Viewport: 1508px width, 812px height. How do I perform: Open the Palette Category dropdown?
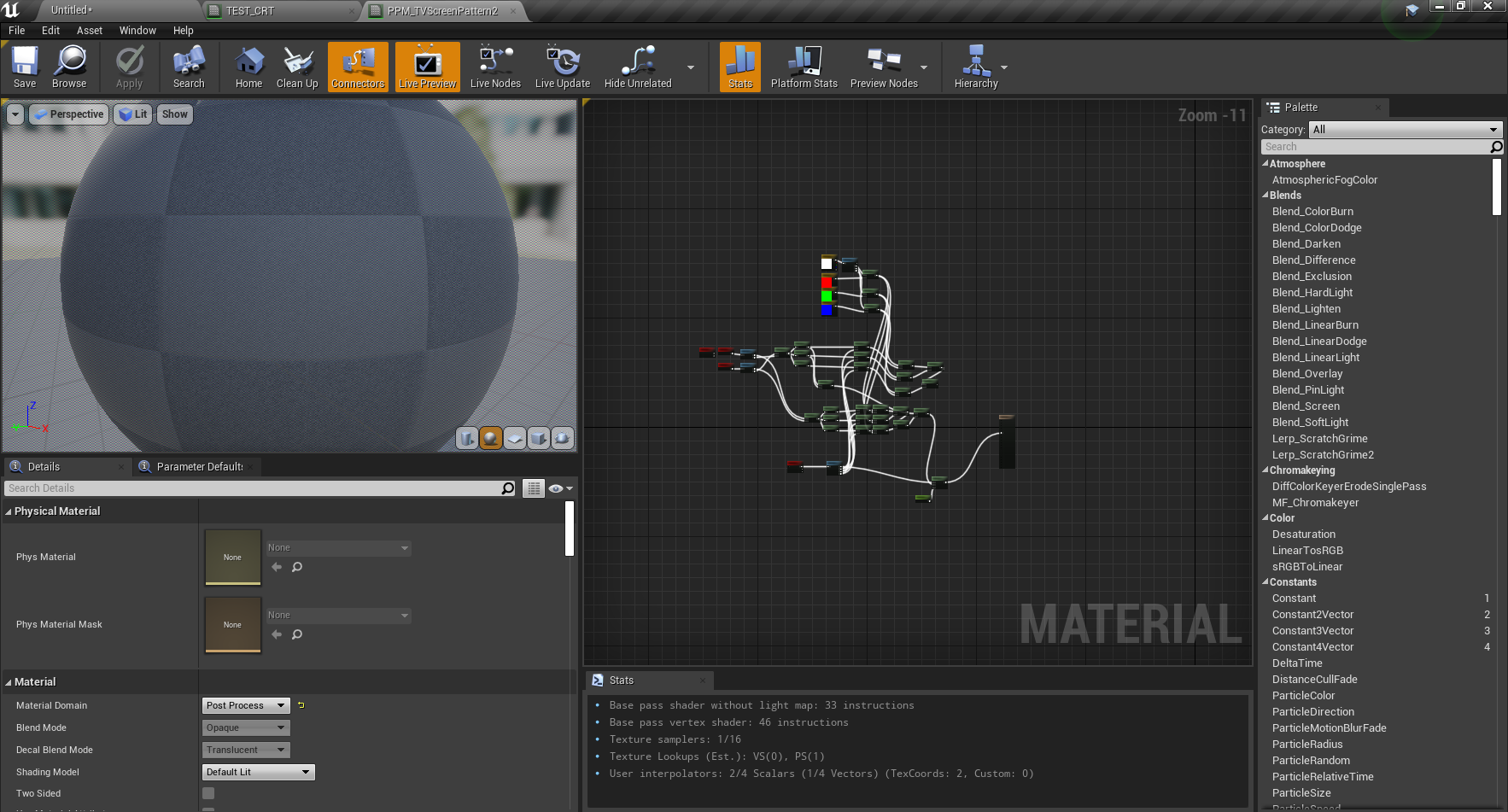pyautogui.click(x=1405, y=130)
